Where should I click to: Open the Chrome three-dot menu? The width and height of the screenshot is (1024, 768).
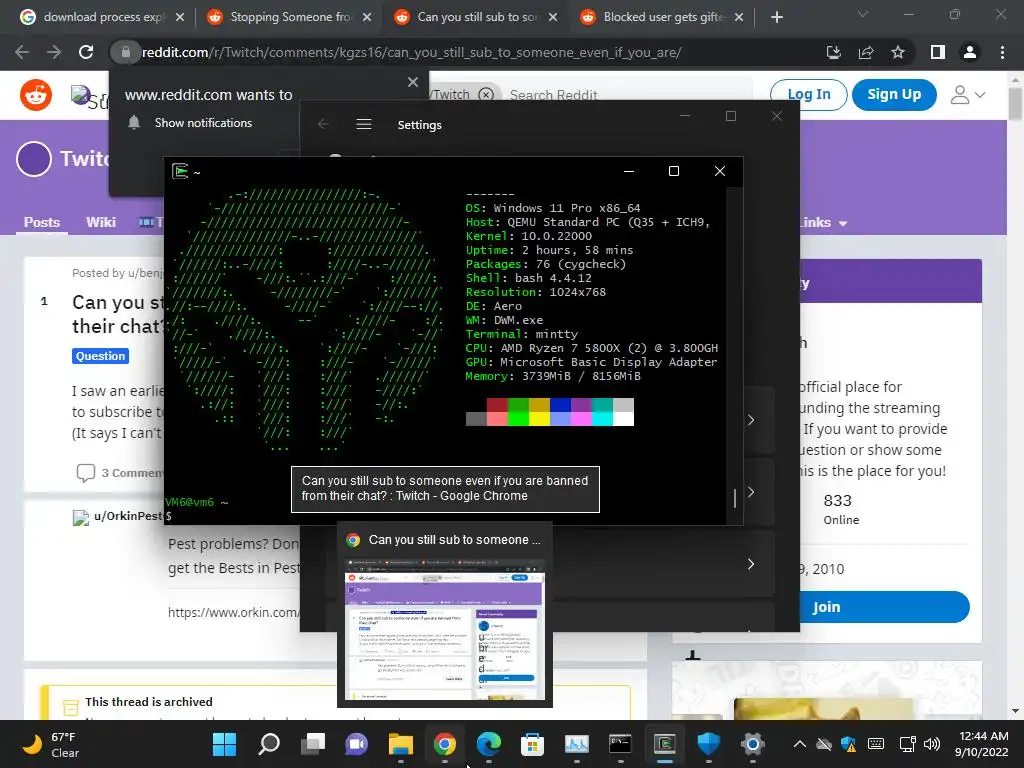pyautogui.click(x=1002, y=52)
